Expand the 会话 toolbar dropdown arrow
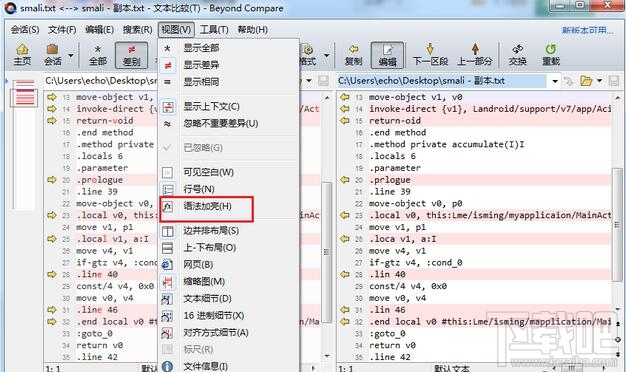The width and height of the screenshot is (626, 372). click(71, 55)
